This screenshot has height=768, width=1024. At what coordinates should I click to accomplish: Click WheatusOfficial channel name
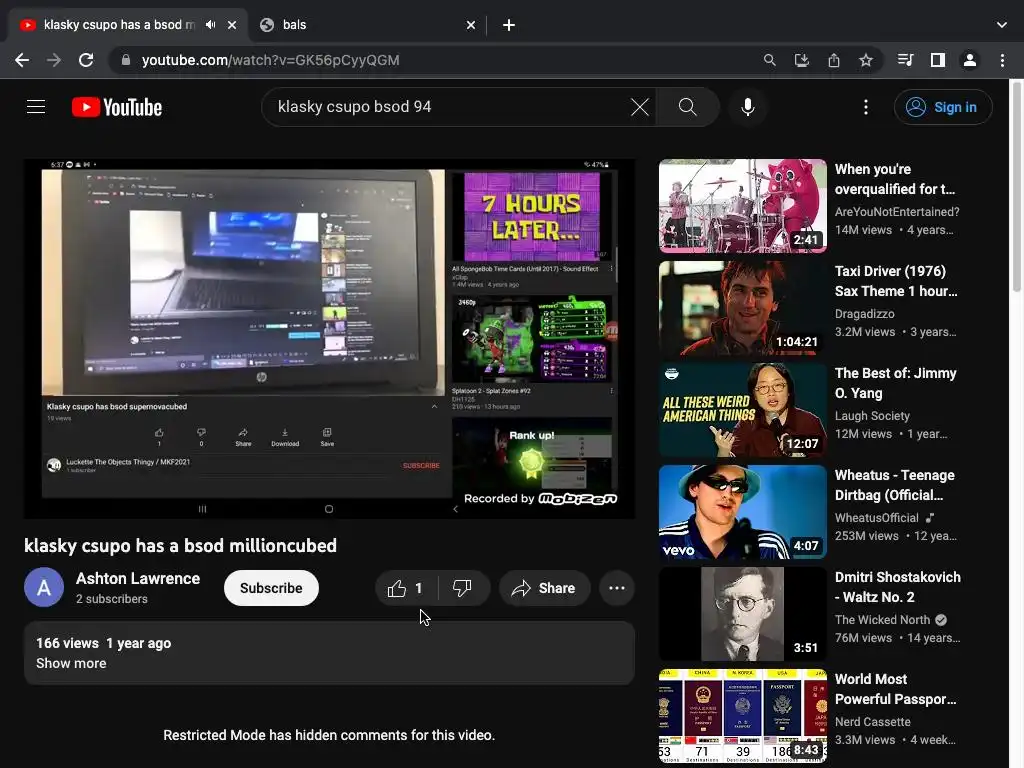(876, 517)
